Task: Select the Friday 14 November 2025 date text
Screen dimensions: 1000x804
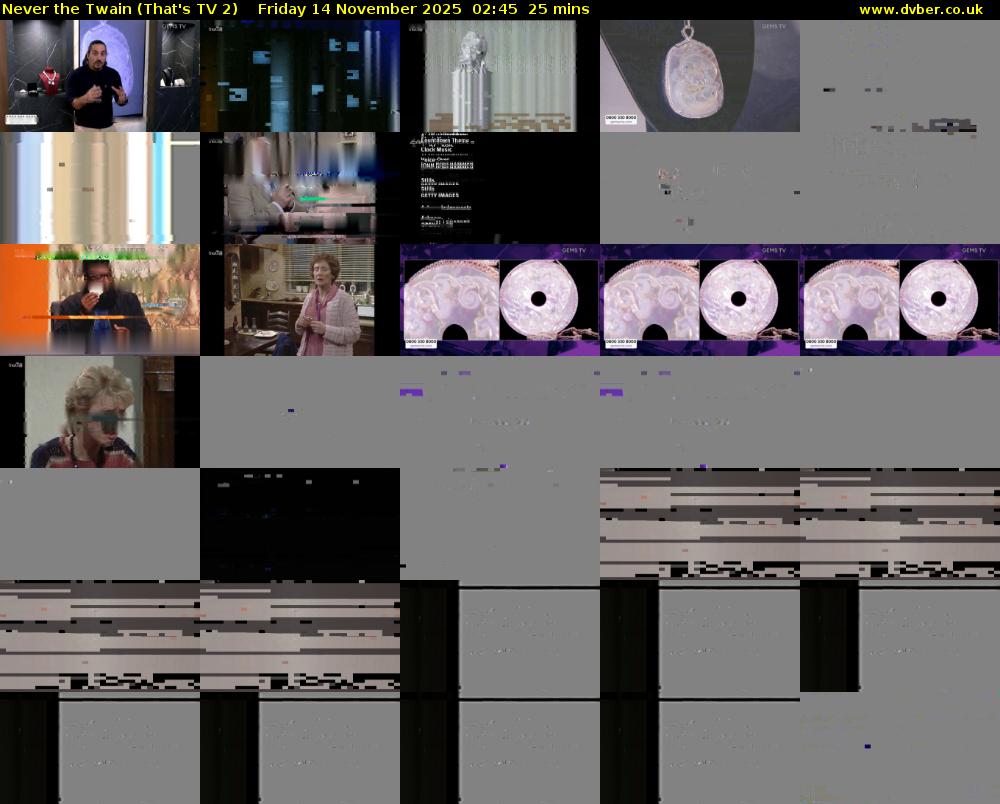Action: pos(359,9)
